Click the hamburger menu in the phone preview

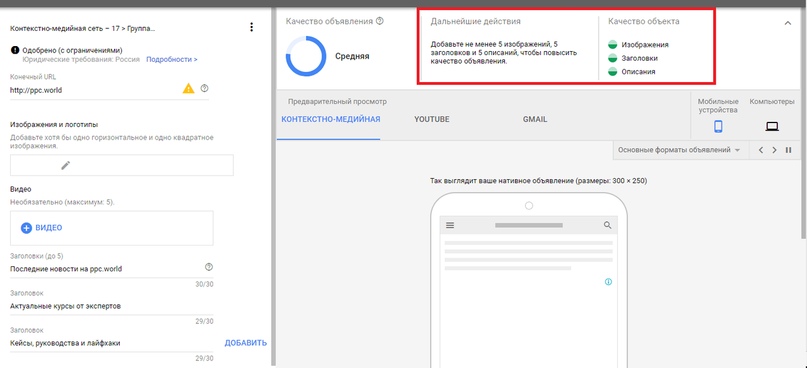point(450,225)
